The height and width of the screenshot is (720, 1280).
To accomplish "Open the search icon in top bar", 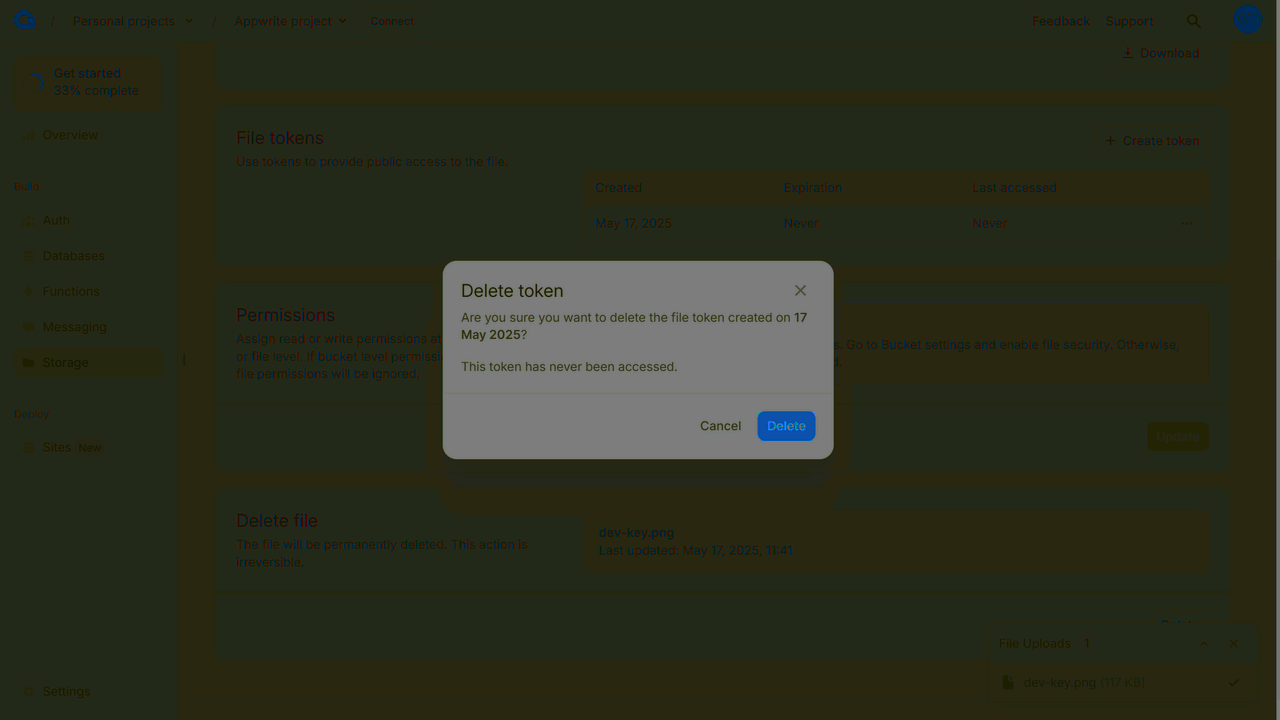I will point(1194,20).
